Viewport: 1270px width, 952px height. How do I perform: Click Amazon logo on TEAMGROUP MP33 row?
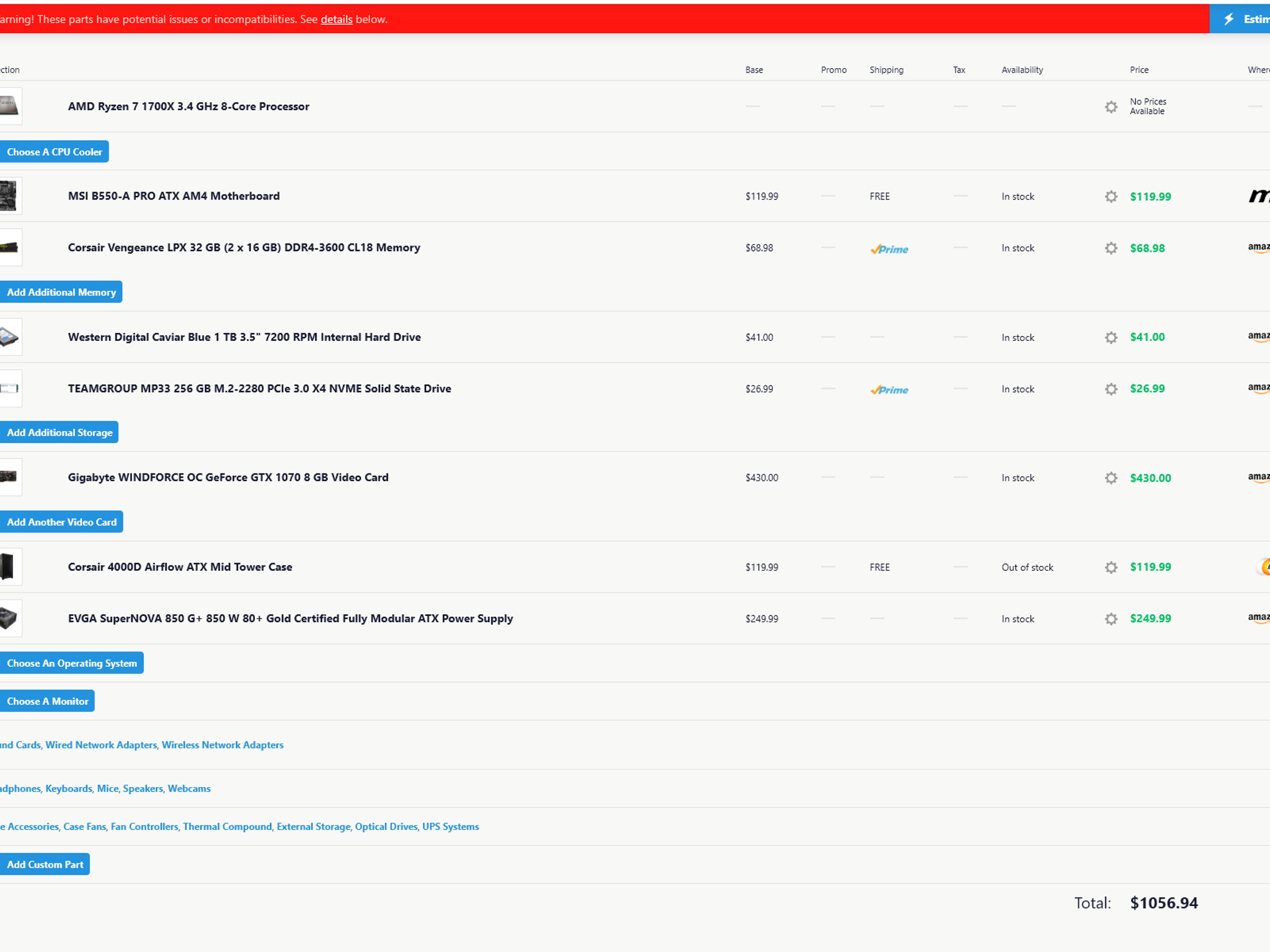pos(1259,389)
